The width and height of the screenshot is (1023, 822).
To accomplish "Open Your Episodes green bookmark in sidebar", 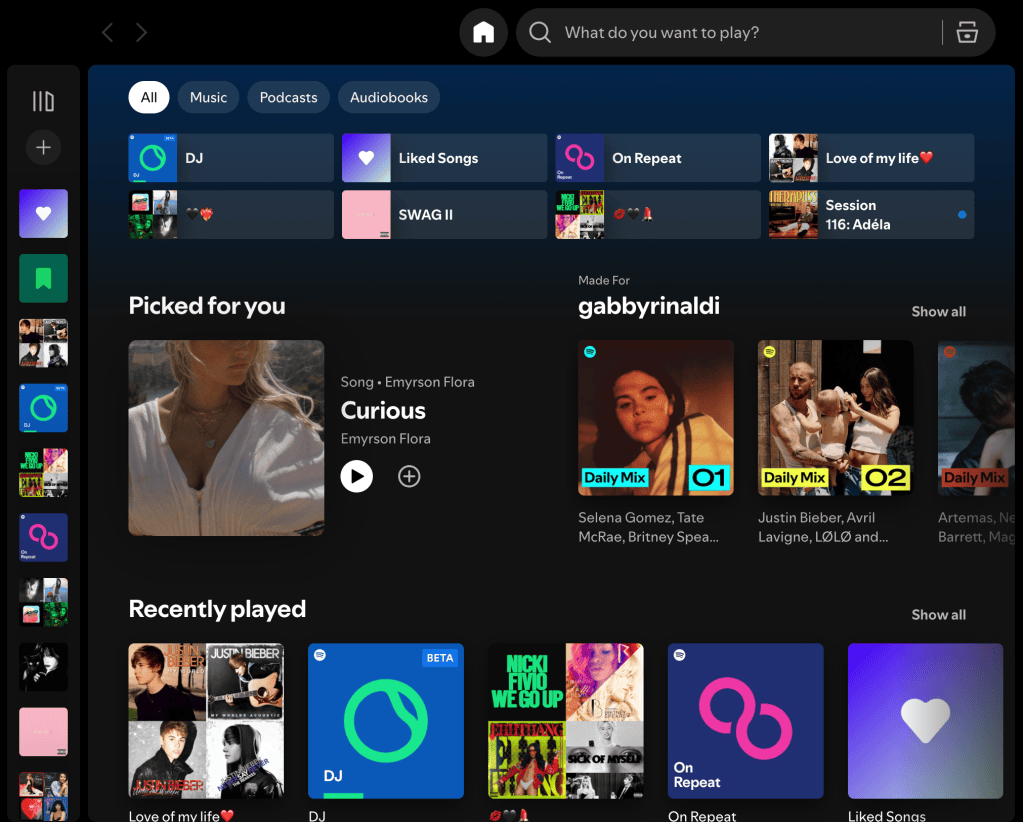I will click(x=43, y=279).
